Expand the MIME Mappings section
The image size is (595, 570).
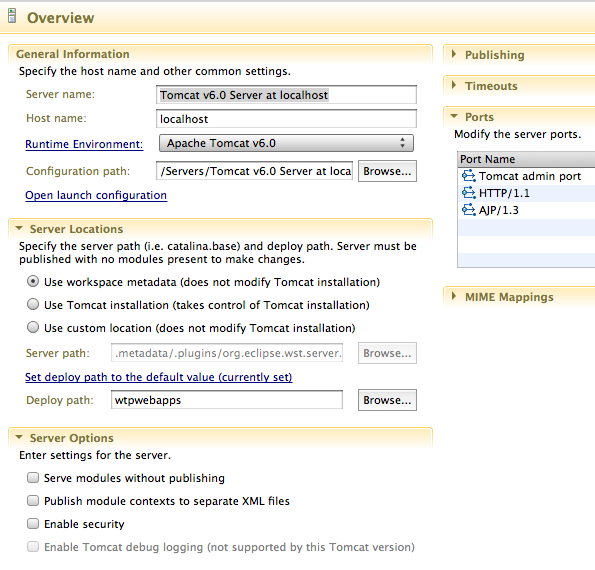tap(454, 296)
